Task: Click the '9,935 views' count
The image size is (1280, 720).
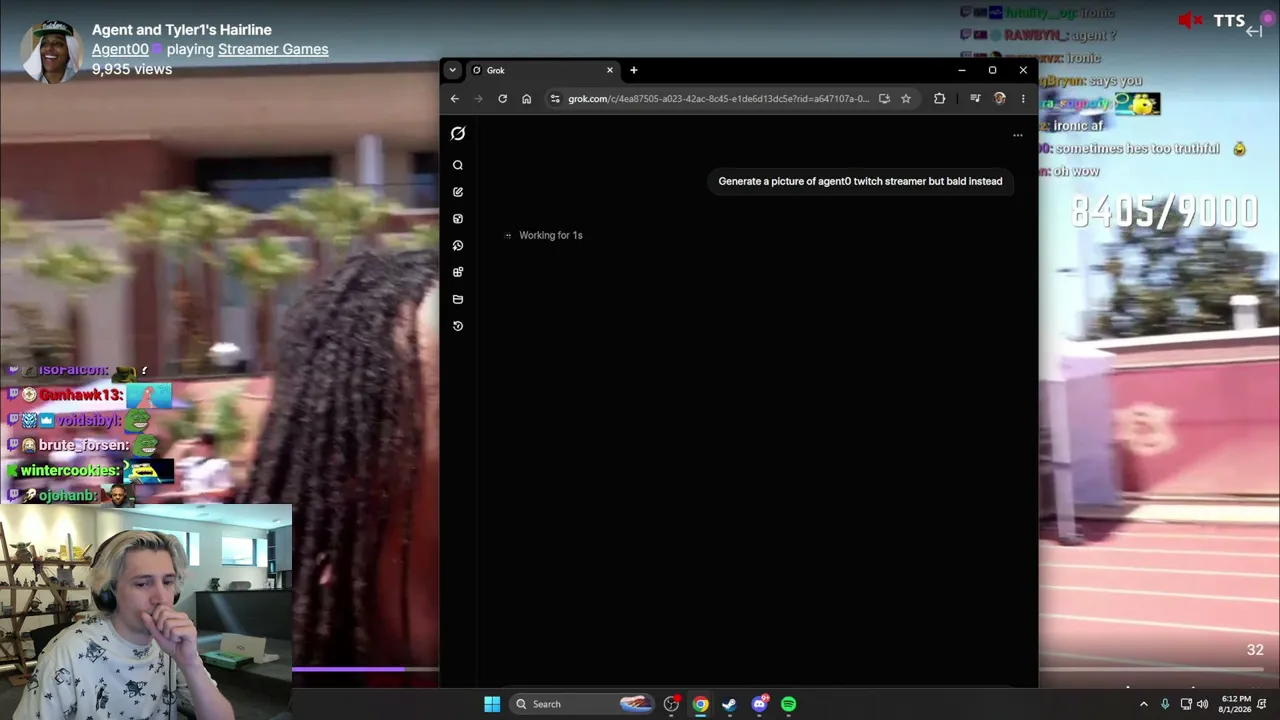Action: [x=132, y=69]
